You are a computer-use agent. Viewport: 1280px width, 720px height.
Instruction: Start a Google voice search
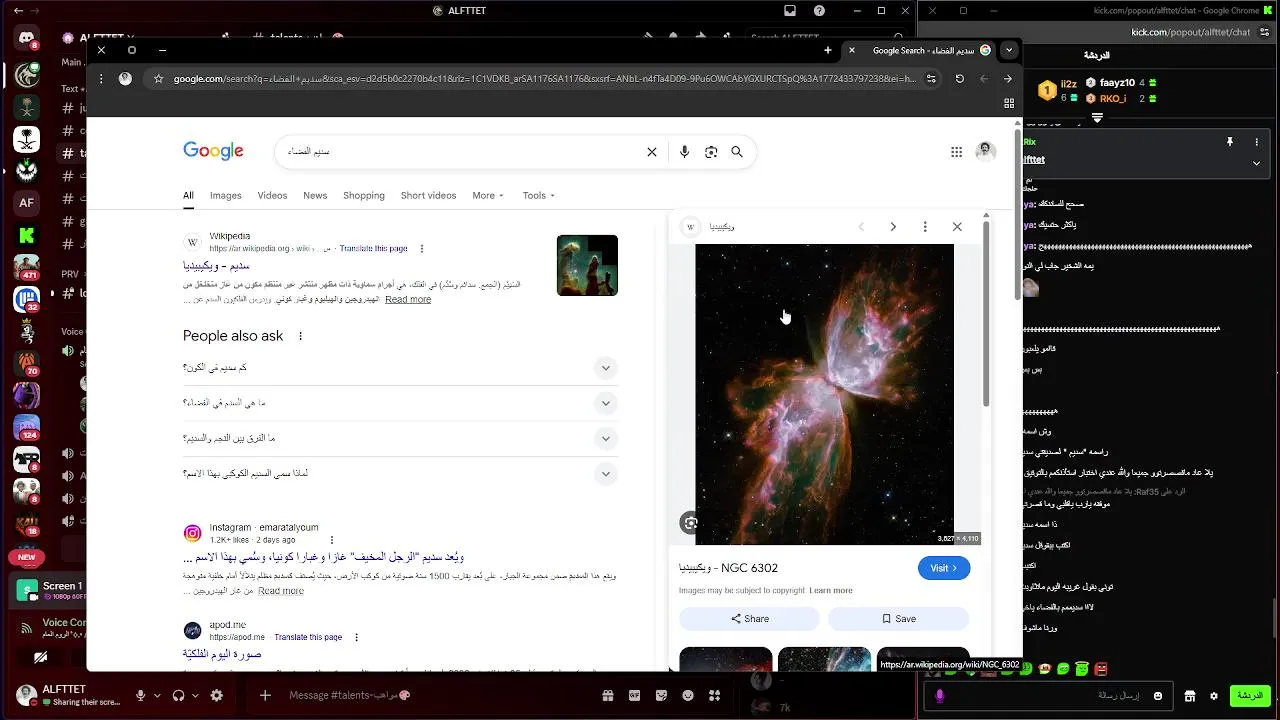684,152
